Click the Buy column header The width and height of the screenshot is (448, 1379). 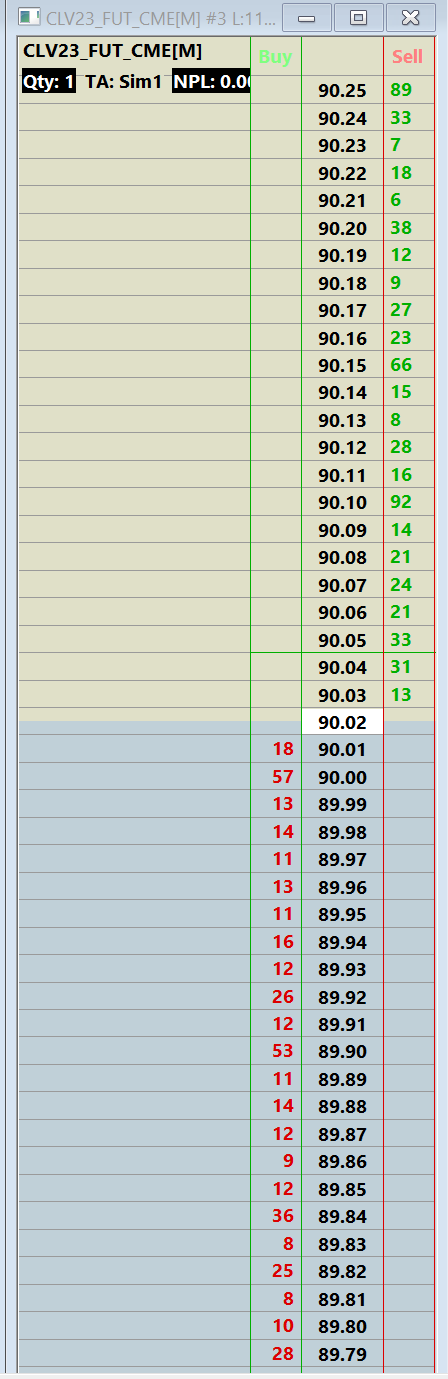275,57
